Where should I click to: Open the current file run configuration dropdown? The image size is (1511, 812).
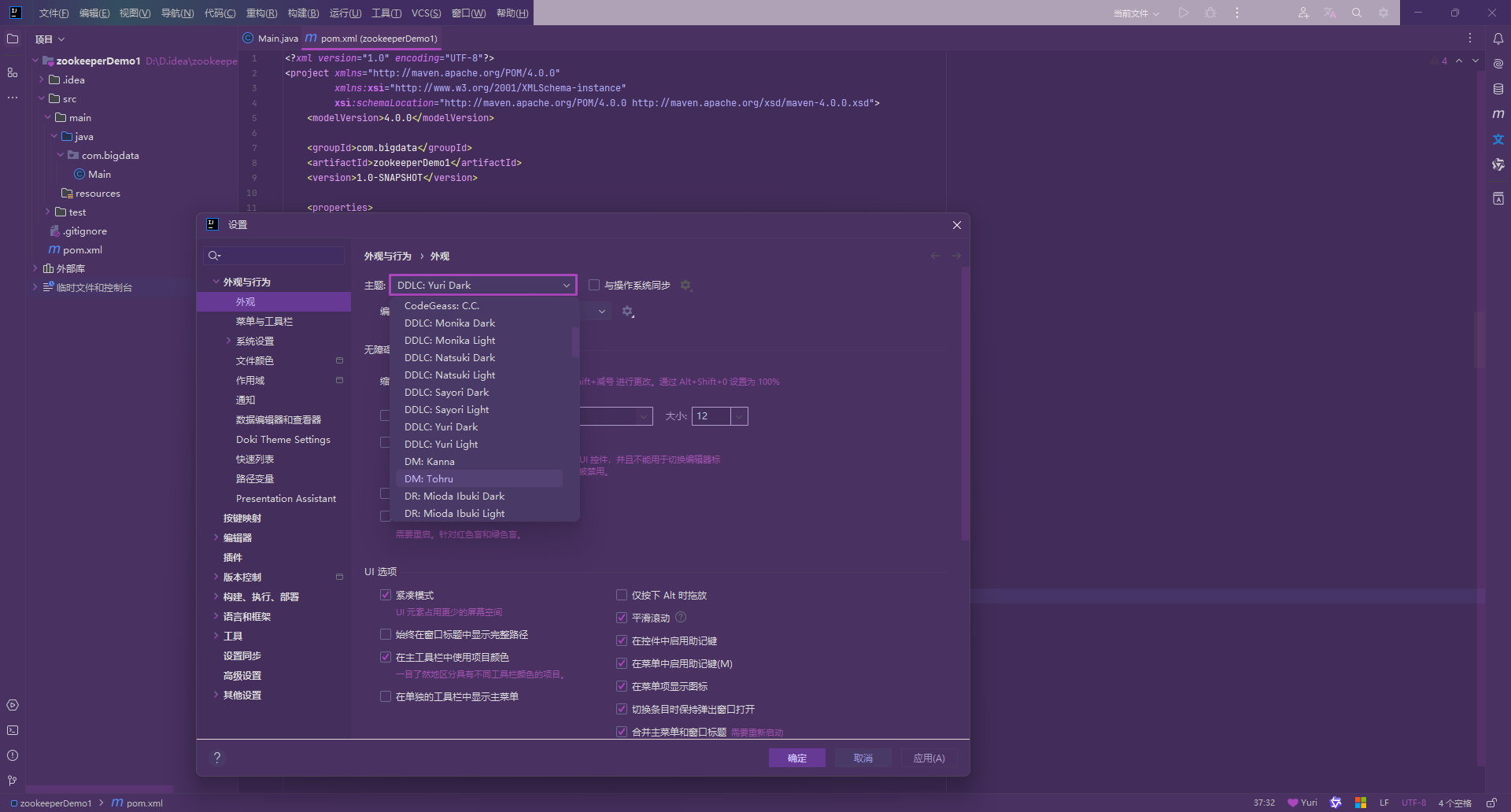[x=1136, y=13]
